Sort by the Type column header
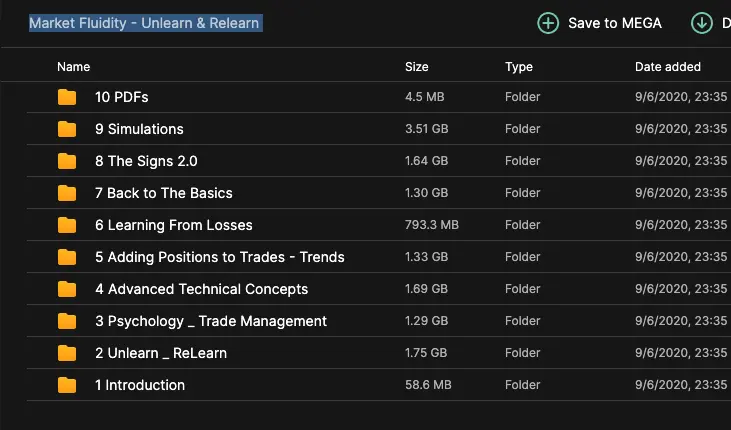The height and width of the screenshot is (430, 731). pyautogui.click(x=519, y=67)
